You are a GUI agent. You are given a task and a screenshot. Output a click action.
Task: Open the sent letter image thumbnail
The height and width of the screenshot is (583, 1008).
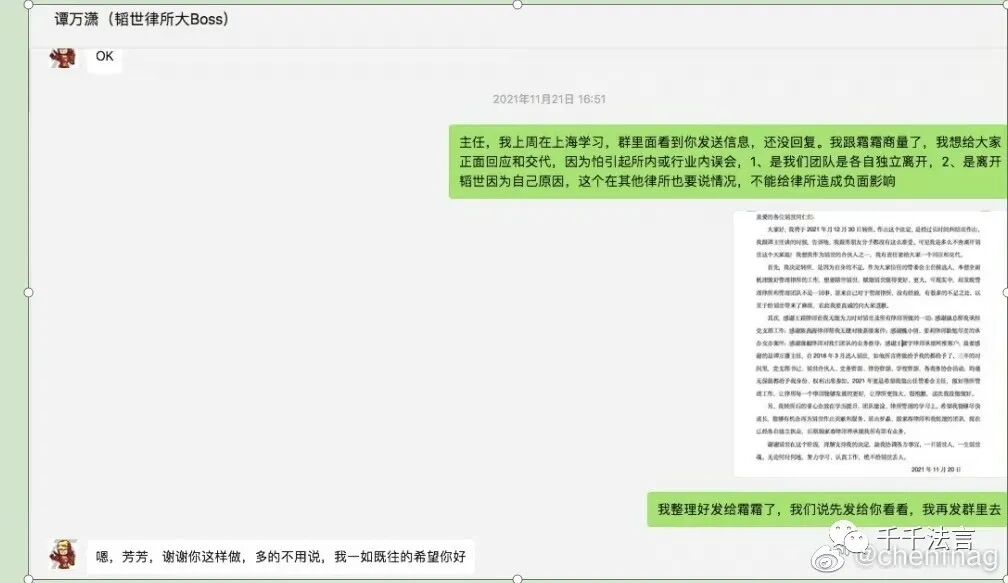870,344
